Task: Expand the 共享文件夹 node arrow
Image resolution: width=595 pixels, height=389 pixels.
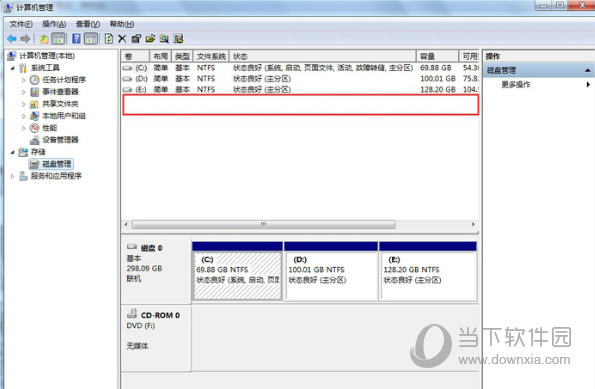Action: (x=24, y=104)
